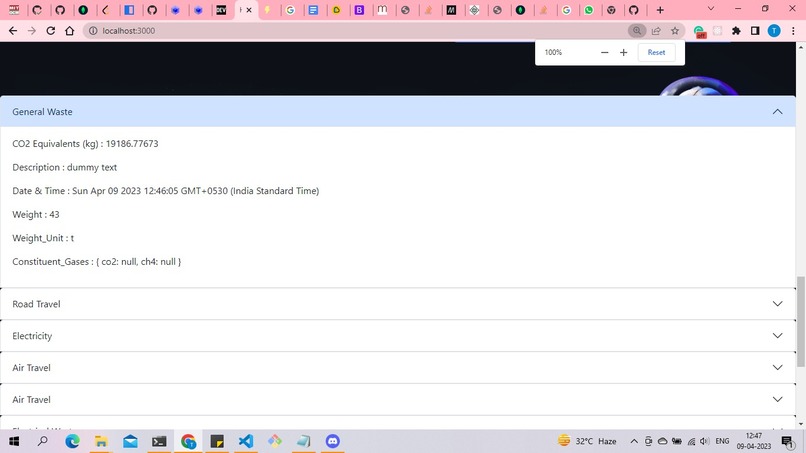The width and height of the screenshot is (806, 453).
Task: Decrease page zoom with minus button
Action: point(604,52)
